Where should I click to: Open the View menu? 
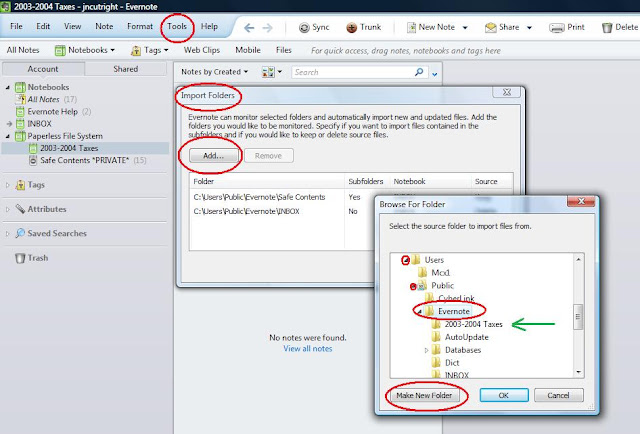tap(72, 26)
